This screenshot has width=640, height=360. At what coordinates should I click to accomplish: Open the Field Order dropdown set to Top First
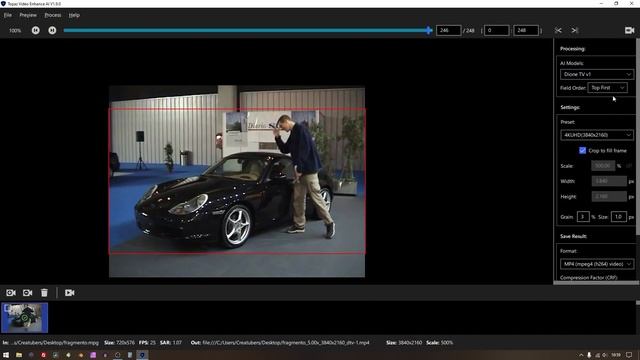click(x=607, y=88)
